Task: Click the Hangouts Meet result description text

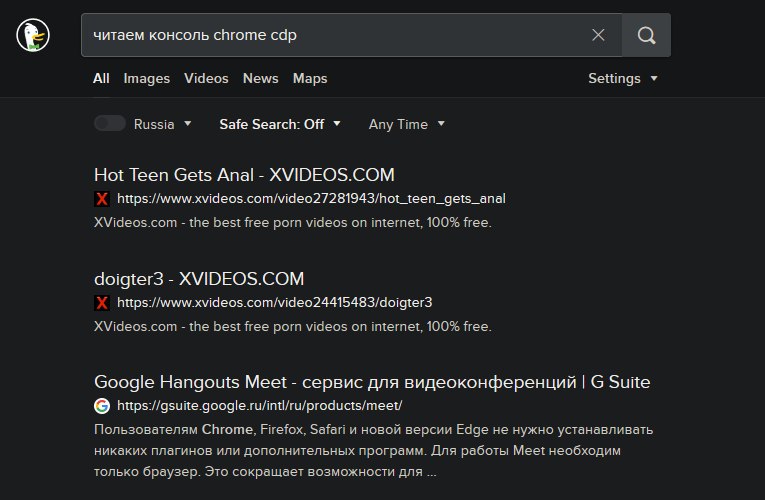Action: coord(373,451)
